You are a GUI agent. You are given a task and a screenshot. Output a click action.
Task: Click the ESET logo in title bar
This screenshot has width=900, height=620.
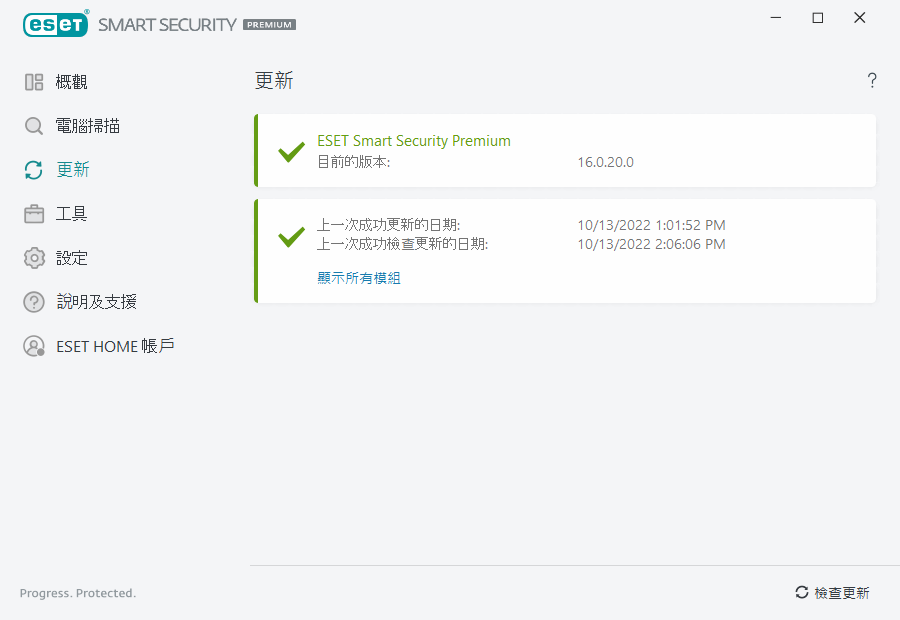tap(55, 24)
